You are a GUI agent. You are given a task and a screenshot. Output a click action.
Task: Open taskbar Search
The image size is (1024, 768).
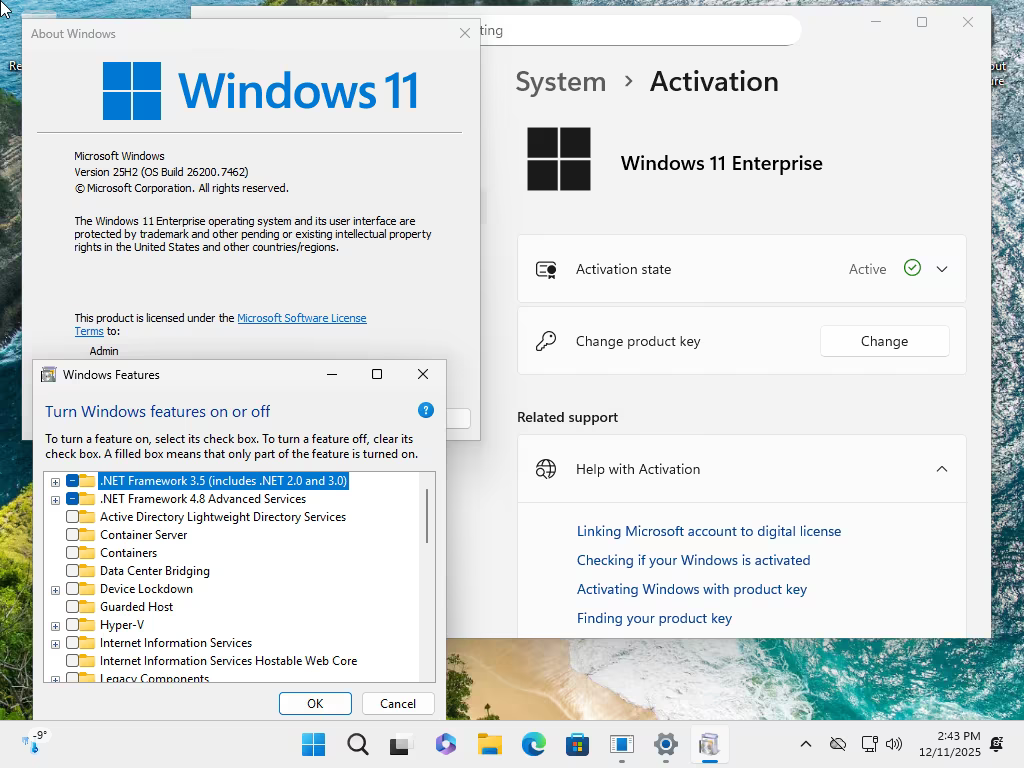(357, 744)
